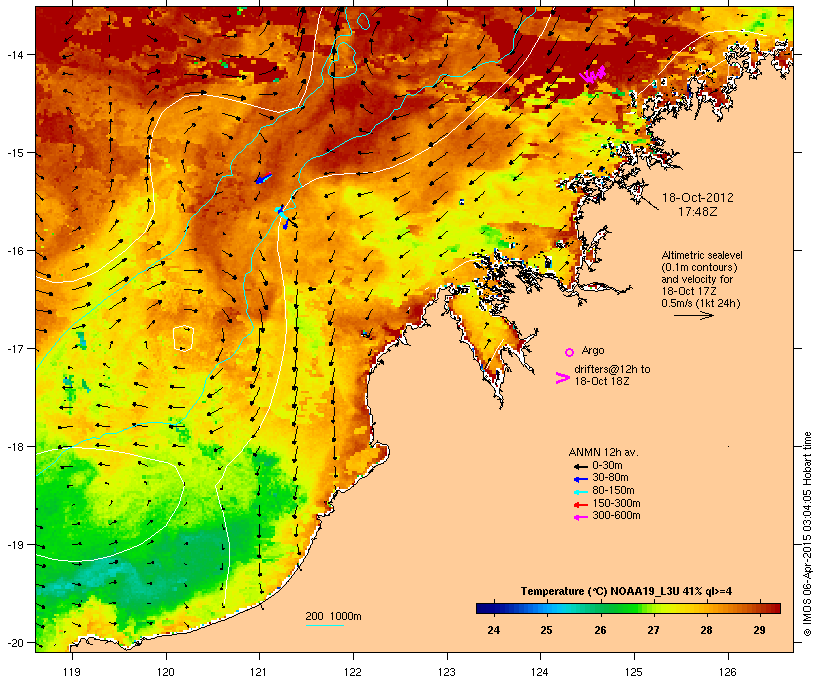Click longitude axis label 120
Viewport: 820px width, 680px height.
pyautogui.click(x=166, y=672)
